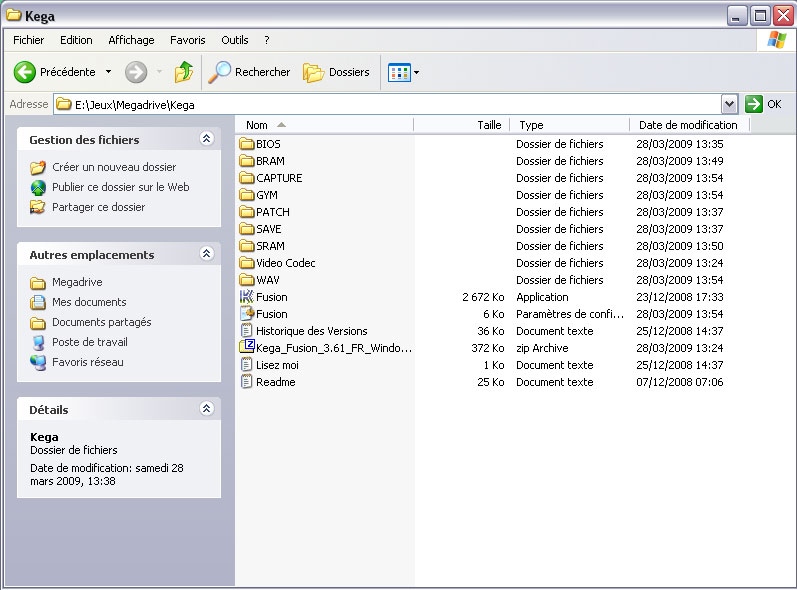Click the SAVE folder icon
The height and width of the screenshot is (590, 797).
click(x=247, y=229)
